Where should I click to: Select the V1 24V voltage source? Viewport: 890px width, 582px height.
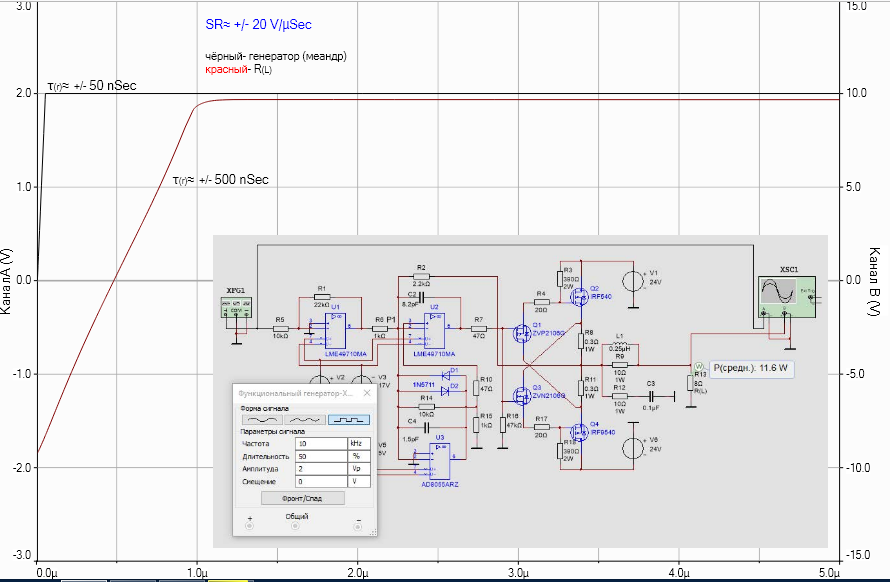coord(633,281)
